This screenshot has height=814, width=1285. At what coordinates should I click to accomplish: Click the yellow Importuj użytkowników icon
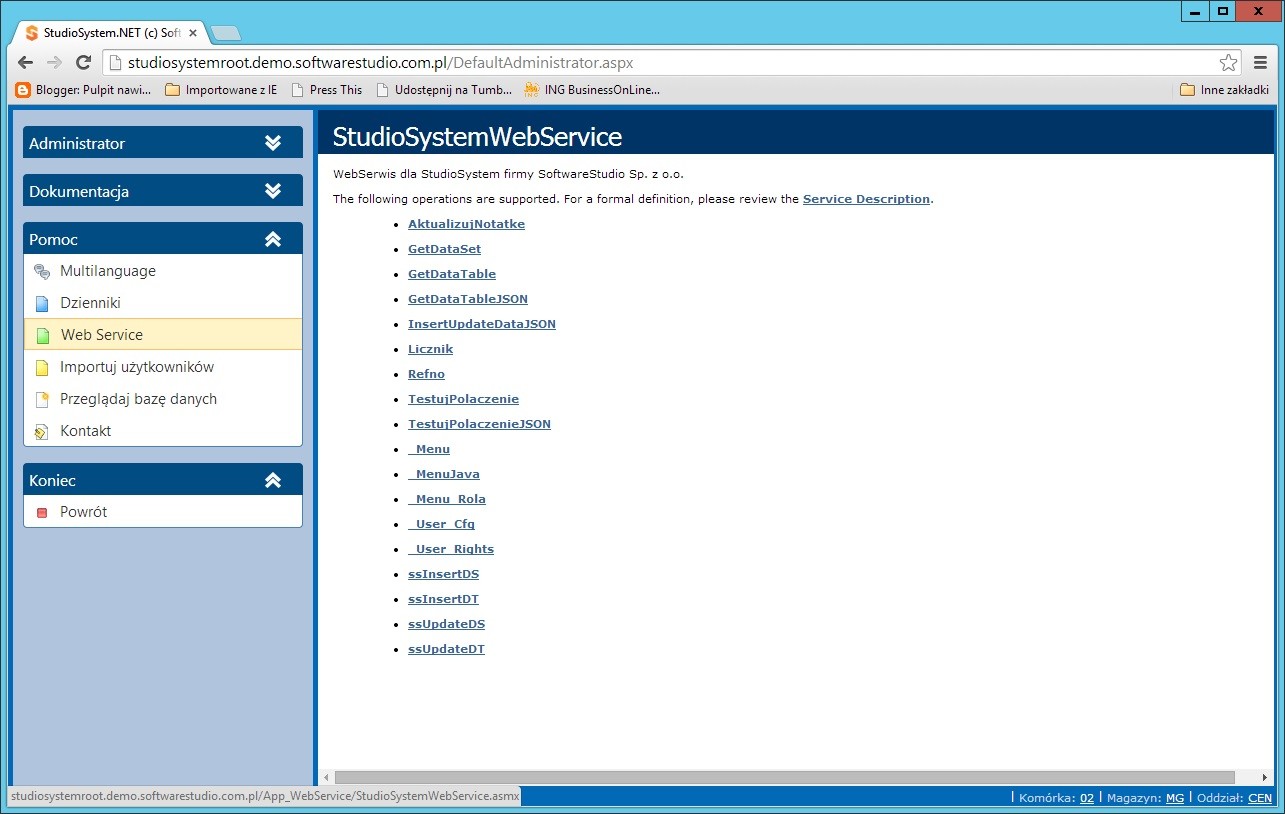click(41, 367)
